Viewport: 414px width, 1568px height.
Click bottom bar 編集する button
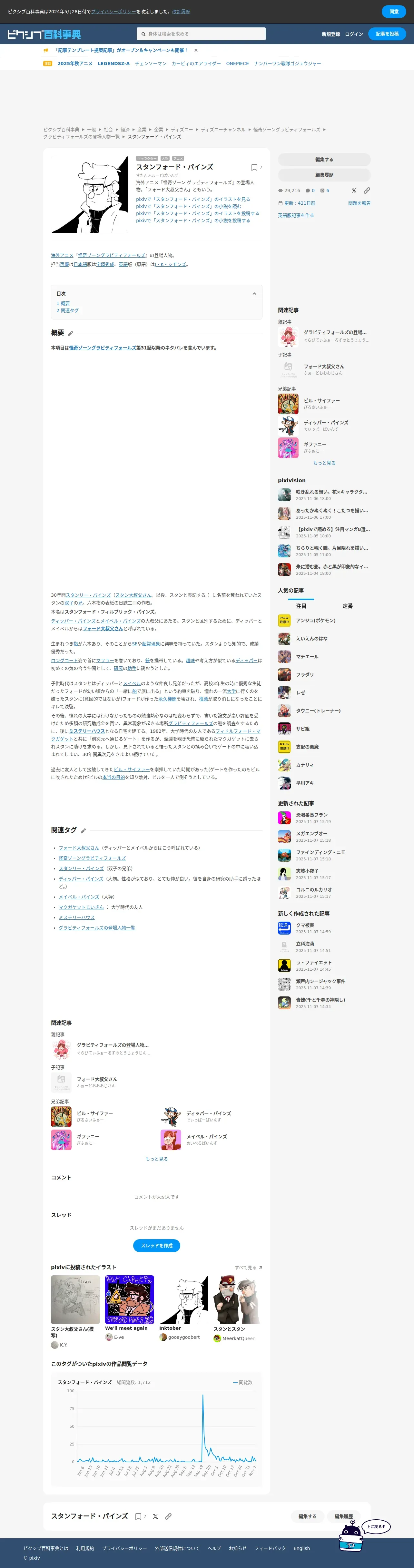click(x=308, y=1516)
